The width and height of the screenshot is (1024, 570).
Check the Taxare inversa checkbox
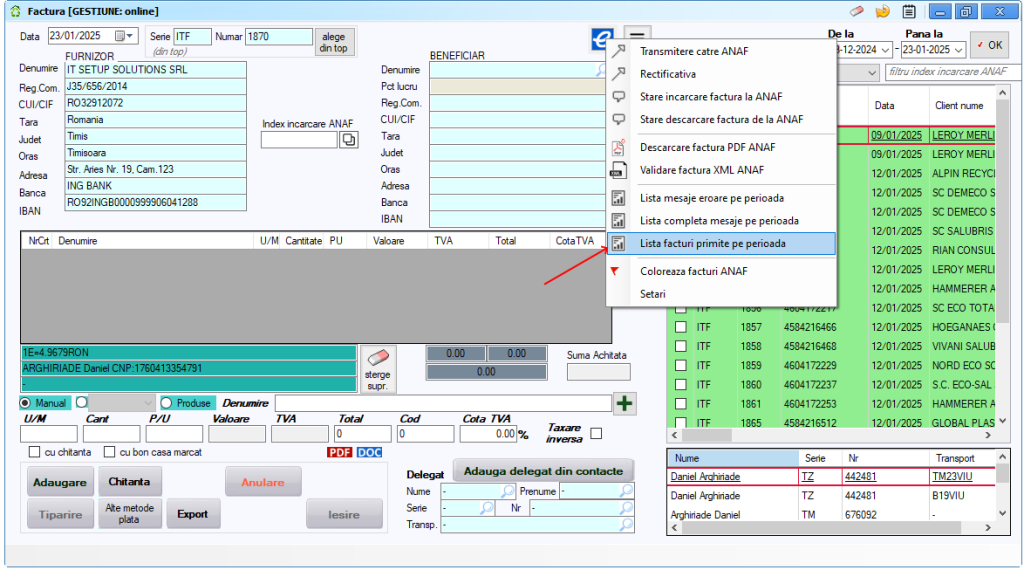click(x=596, y=434)
